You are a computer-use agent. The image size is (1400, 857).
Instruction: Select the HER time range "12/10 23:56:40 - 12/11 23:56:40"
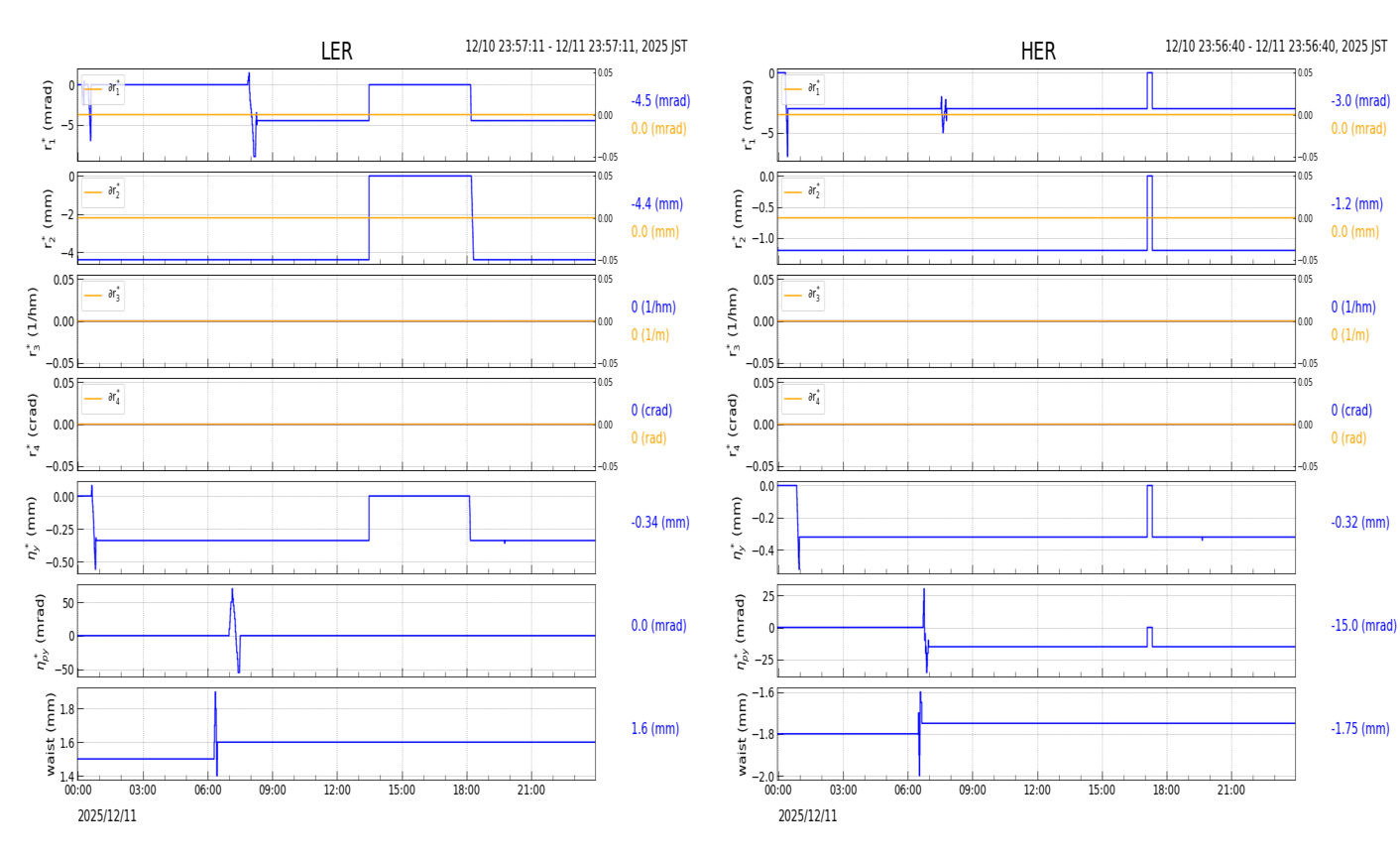pyautogui.click(x=1263, y=47)
